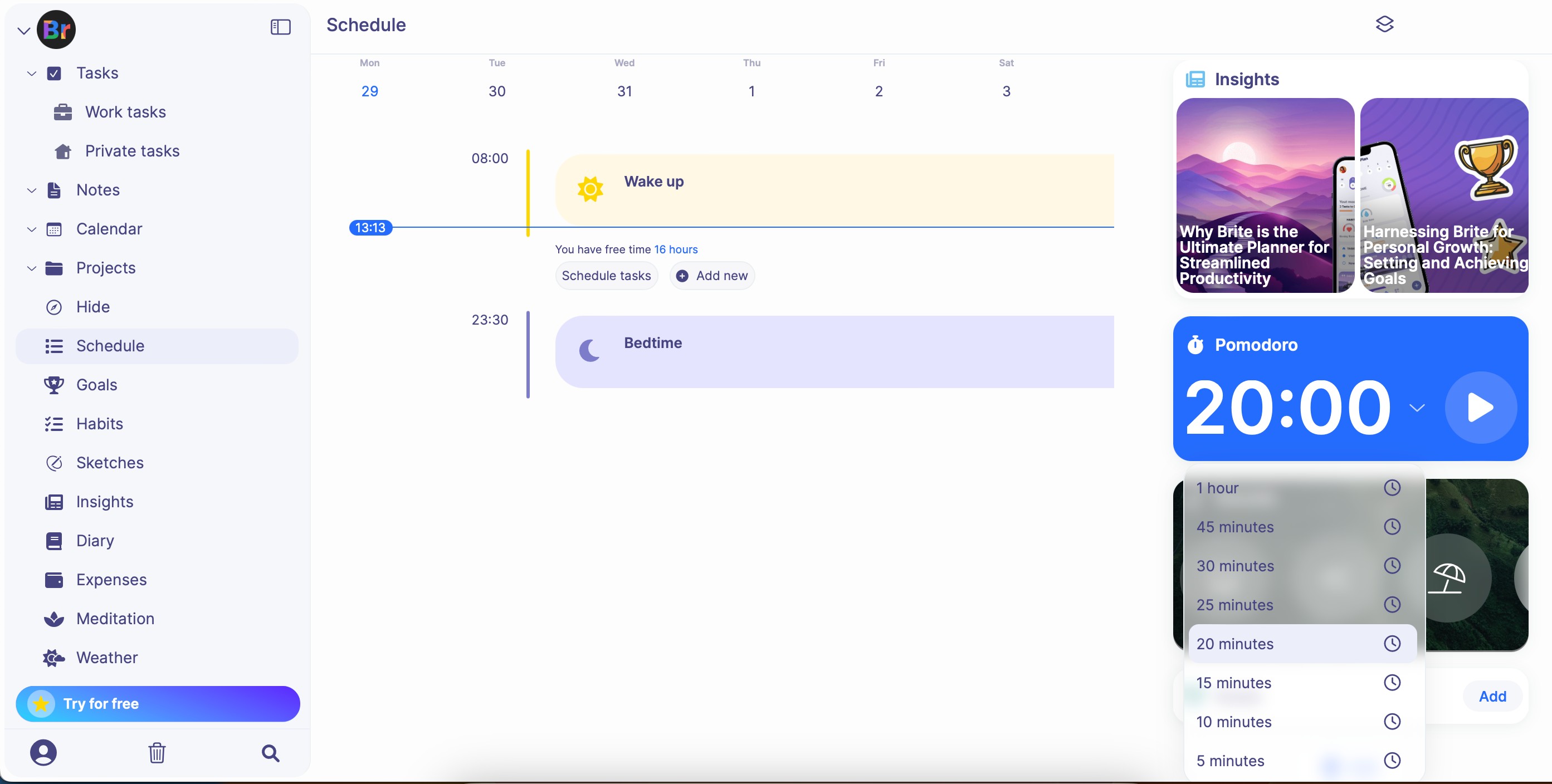The image size is (1552, 784).
Task: Collapse the Calendar section chevron
Action: (31, 229)
